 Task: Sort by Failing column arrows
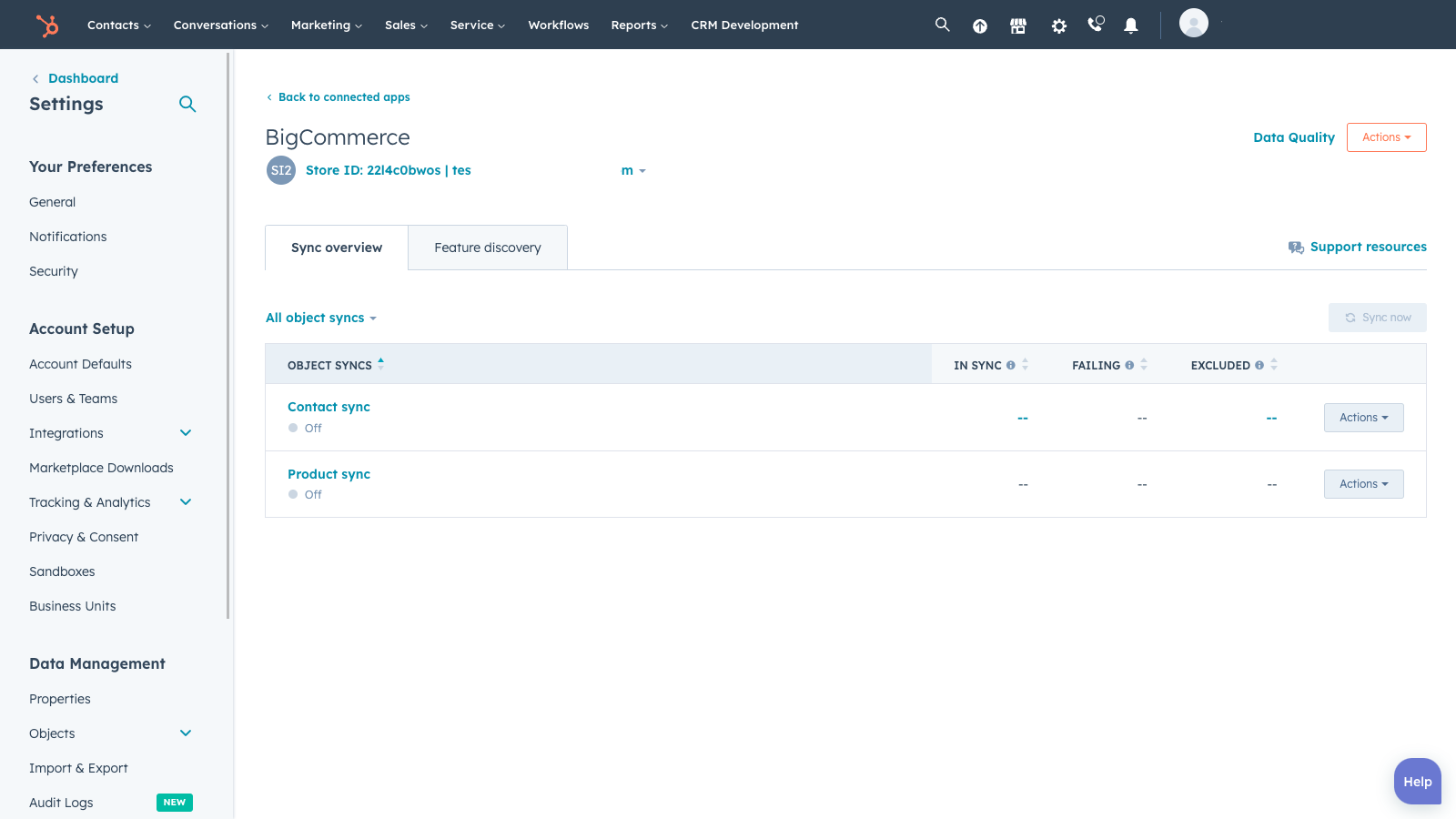(x=1144, y=364)
